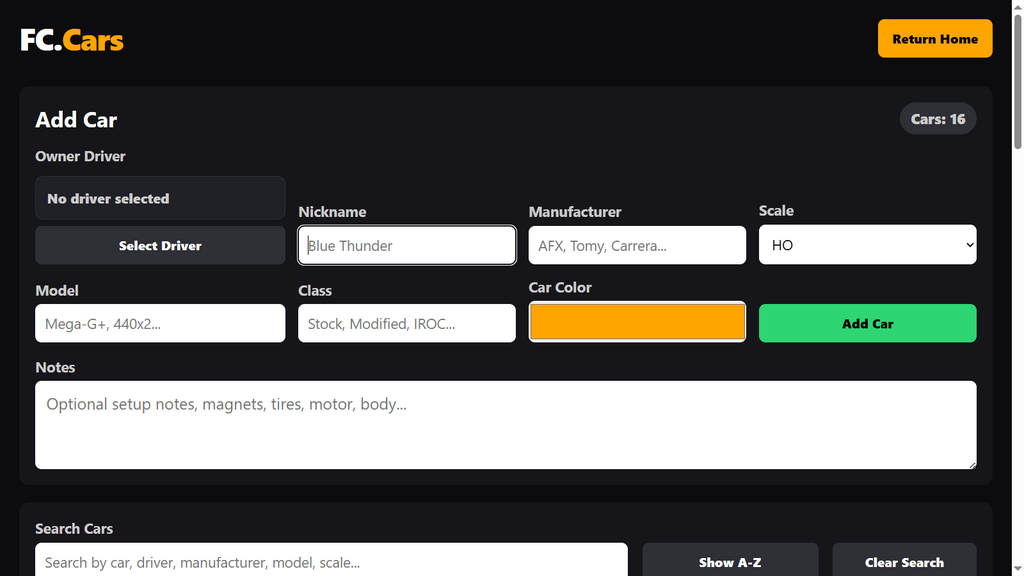This screenshot has height=576, width=1024.
Task: Click the Add Car heading
Action: coord(76,120)
